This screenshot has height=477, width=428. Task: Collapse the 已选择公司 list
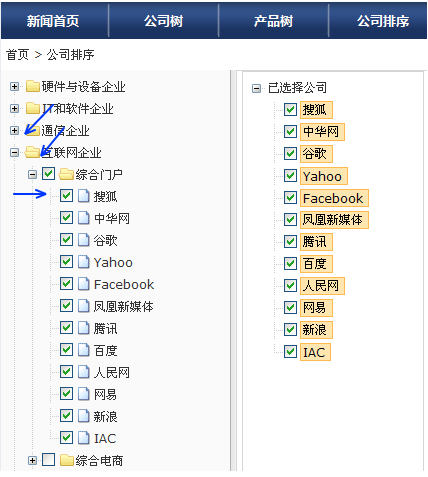click(256, 88)
